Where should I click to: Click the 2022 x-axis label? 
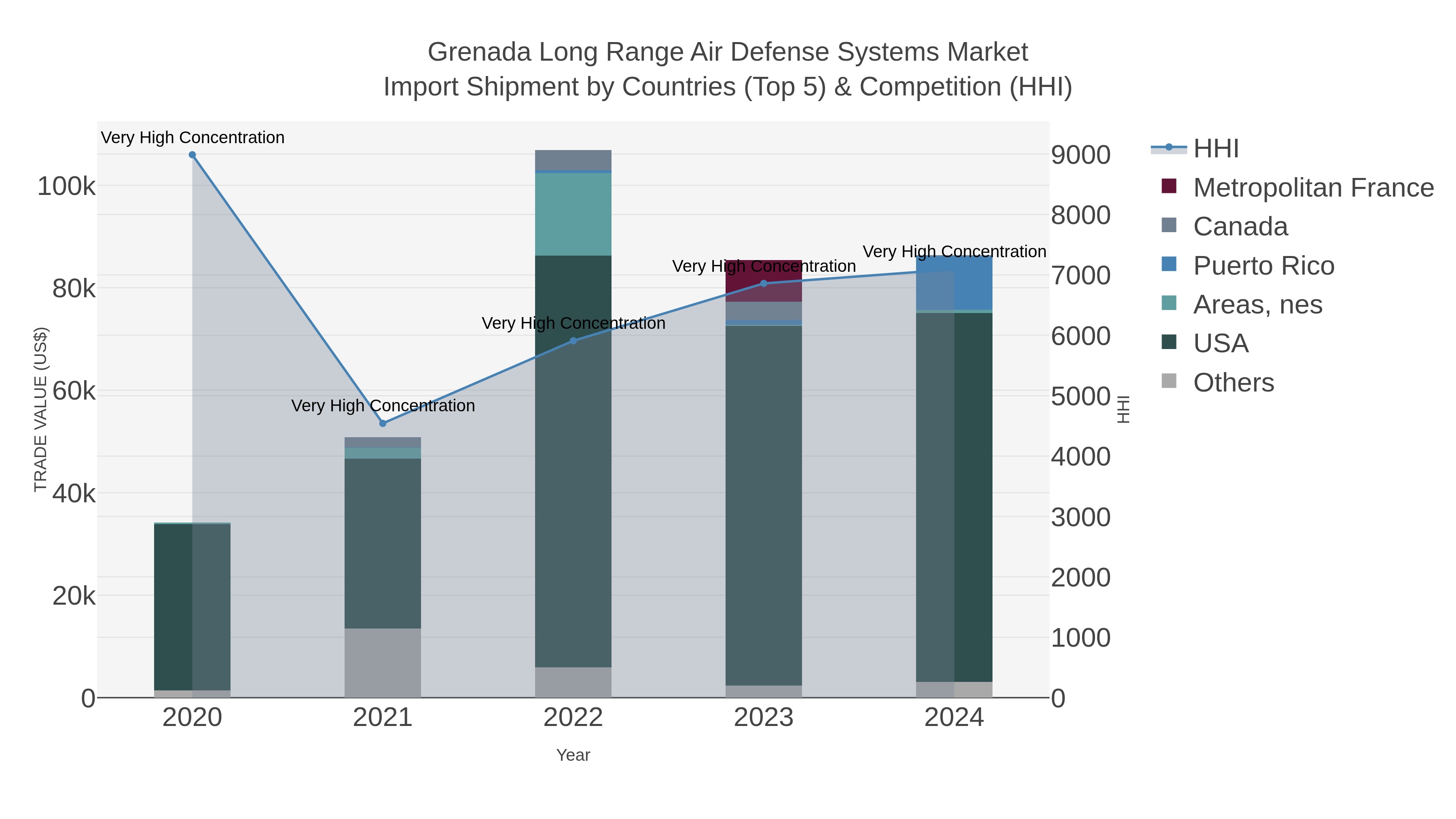click(573, 718)
